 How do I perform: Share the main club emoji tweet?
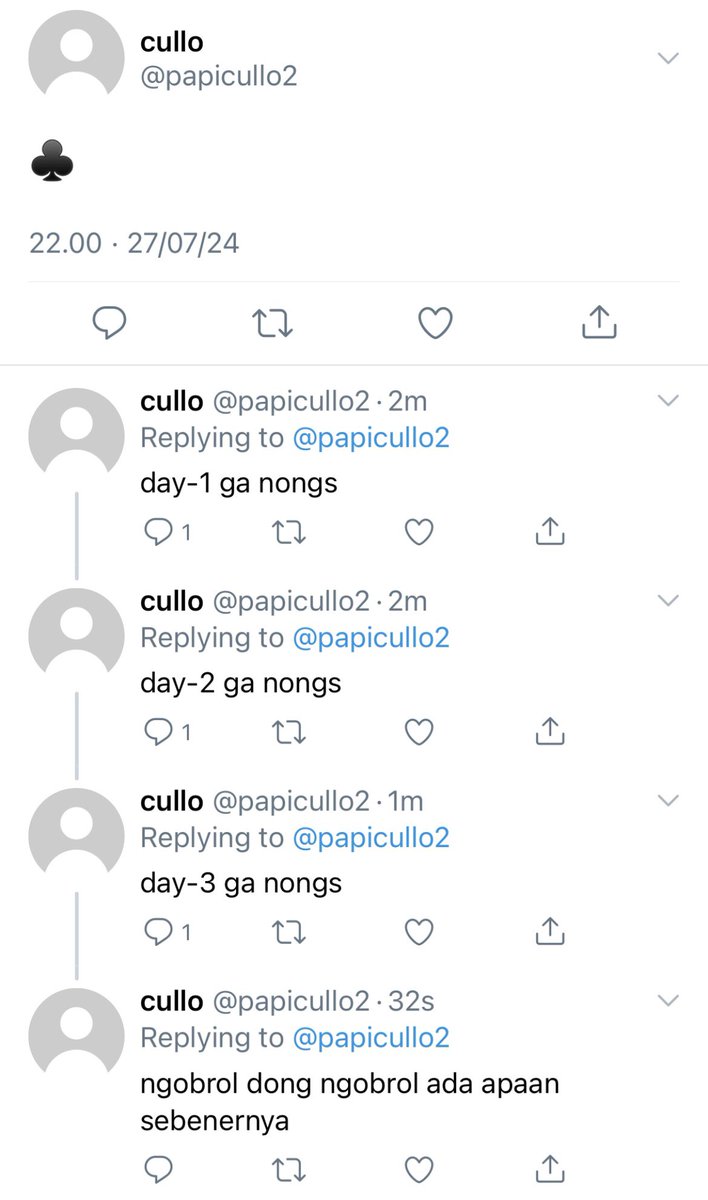(598, 322)
